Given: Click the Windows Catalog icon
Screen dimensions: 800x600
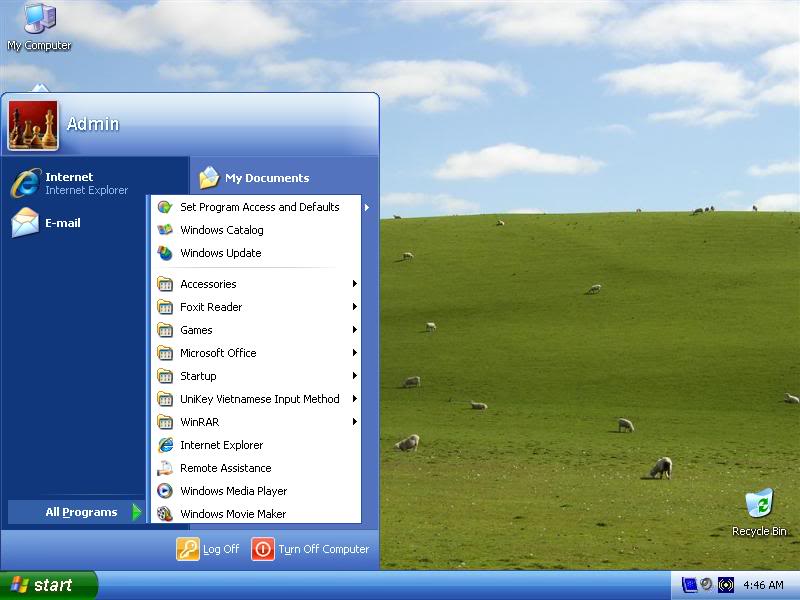Looking at the screenshot, I should click(165, 230).
